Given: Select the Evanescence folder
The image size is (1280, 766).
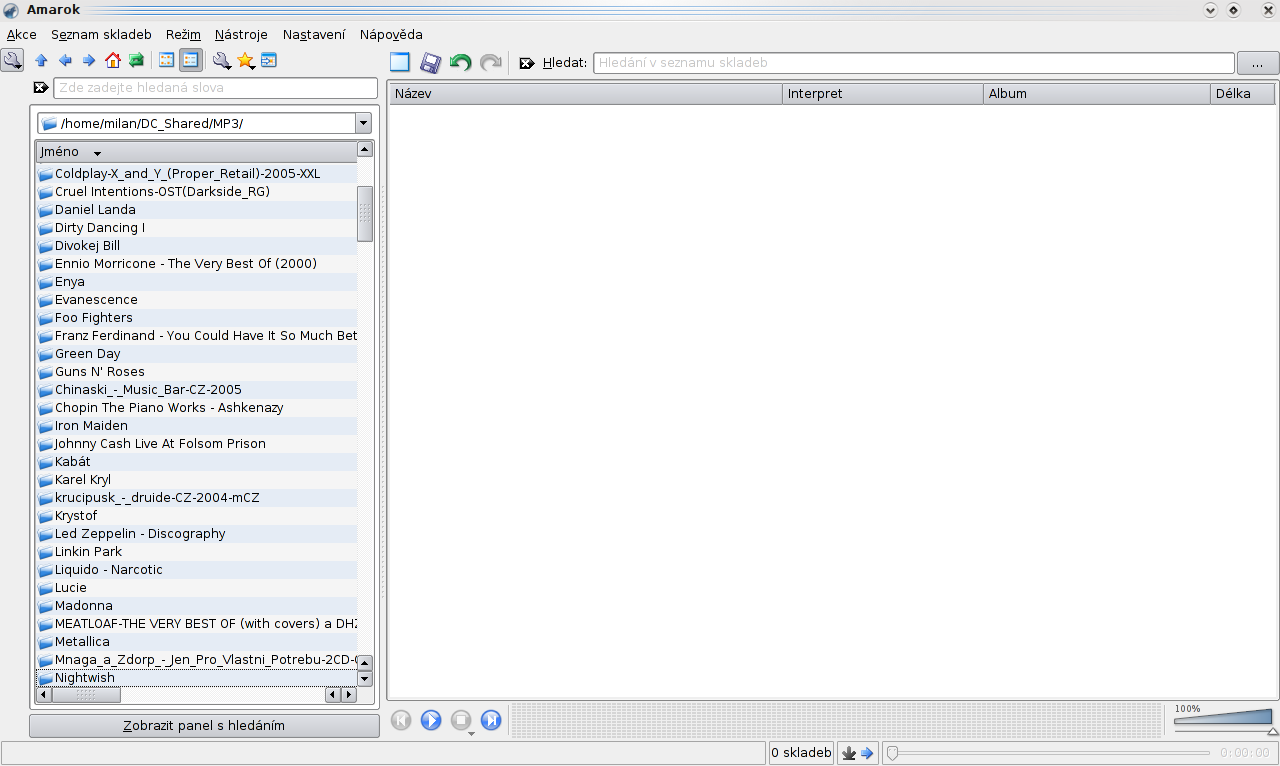Looking at the screenshot, I should pyautogui.click(x=96, y=300).
